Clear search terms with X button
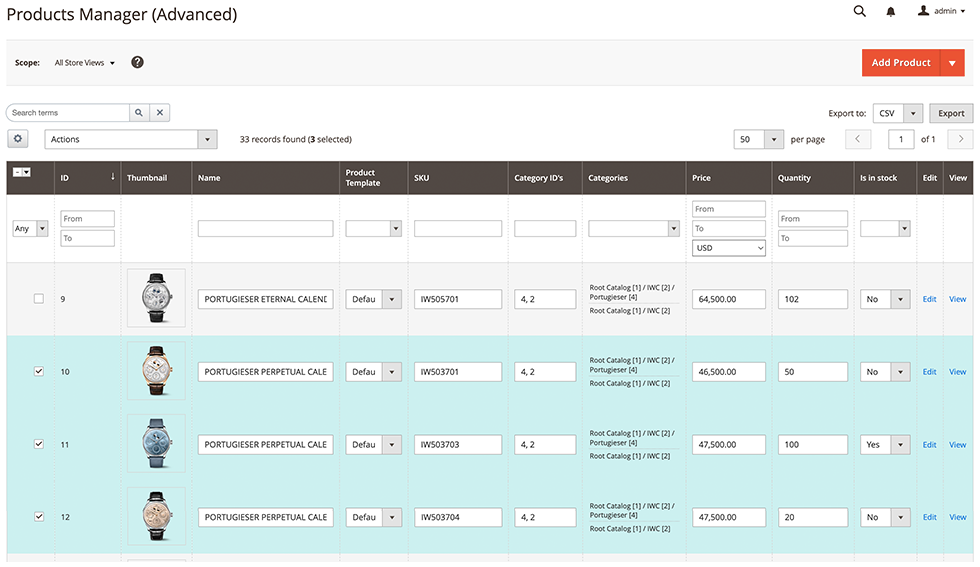 [x=160, y=113]
